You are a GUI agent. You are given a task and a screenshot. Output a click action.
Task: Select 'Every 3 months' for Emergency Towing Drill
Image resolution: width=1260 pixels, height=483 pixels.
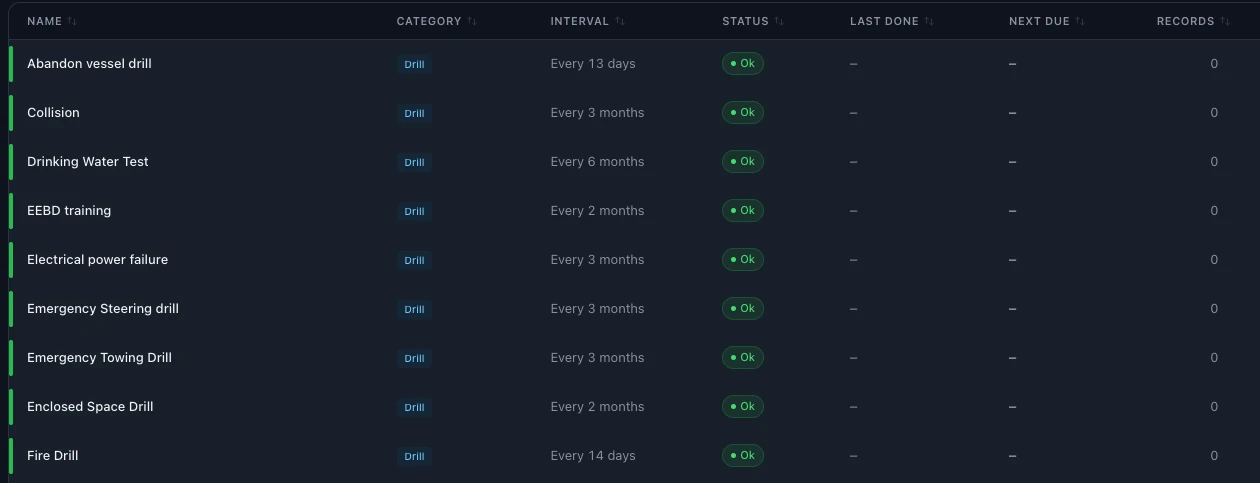point(597,358)
